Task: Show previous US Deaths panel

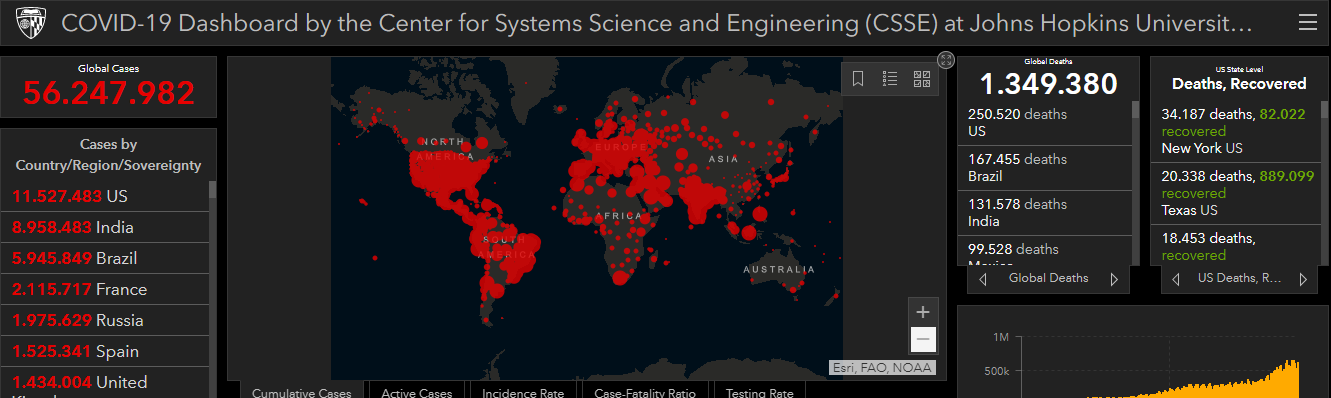Action: point(1175,279)
